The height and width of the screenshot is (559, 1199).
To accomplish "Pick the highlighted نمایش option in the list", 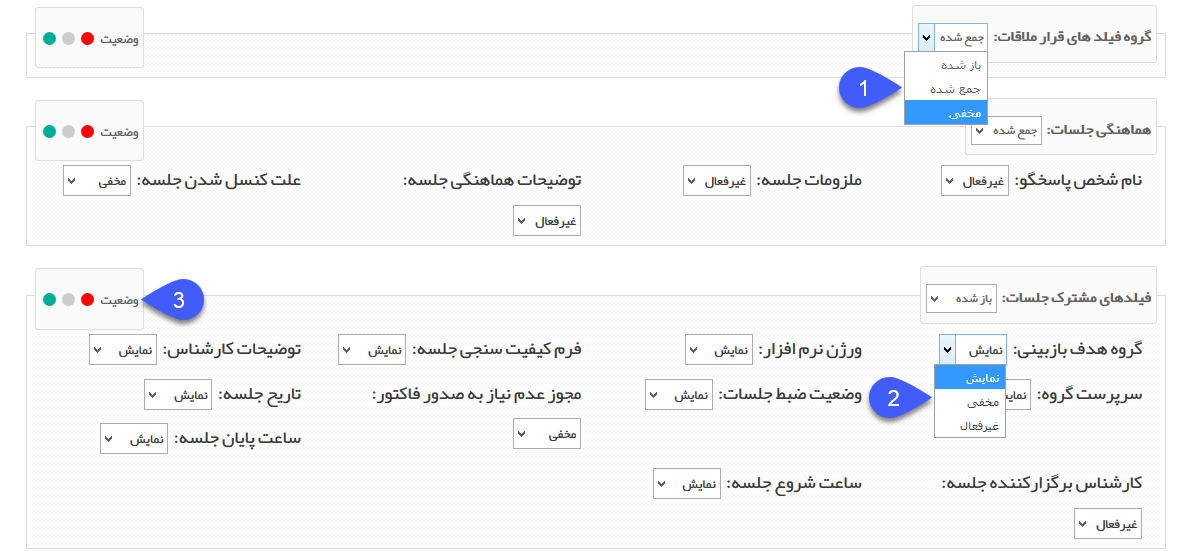I will click(x=970, y=378).
